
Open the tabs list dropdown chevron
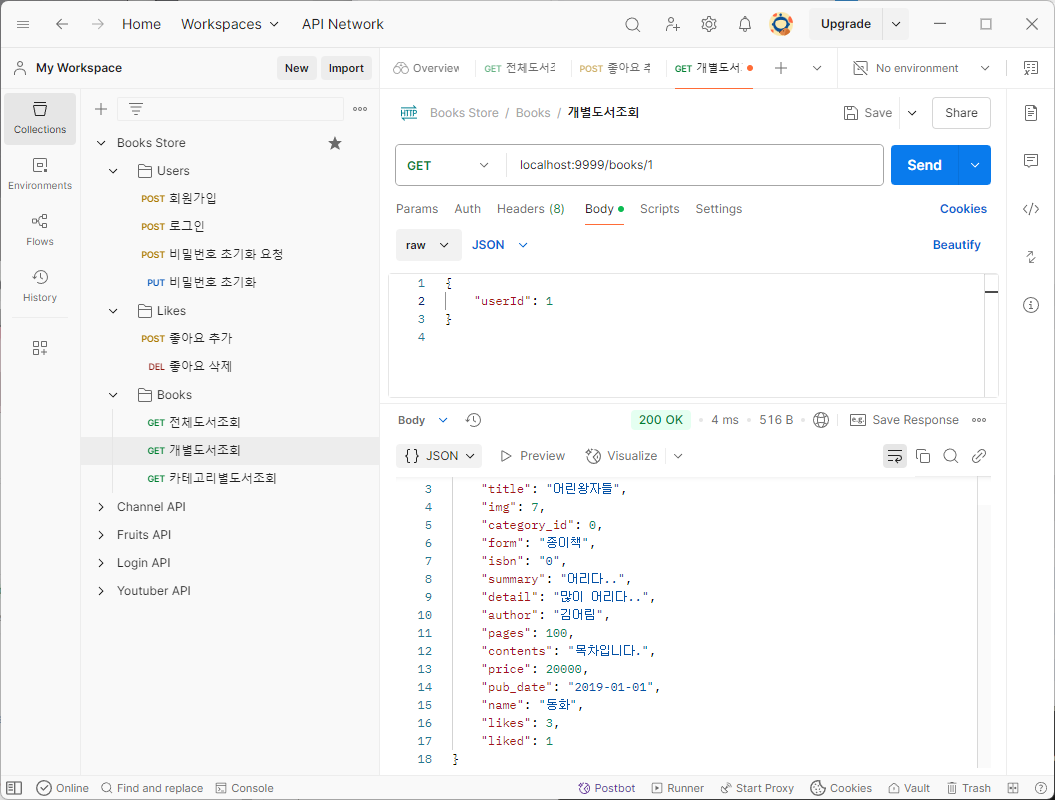(x=817, y=68)
